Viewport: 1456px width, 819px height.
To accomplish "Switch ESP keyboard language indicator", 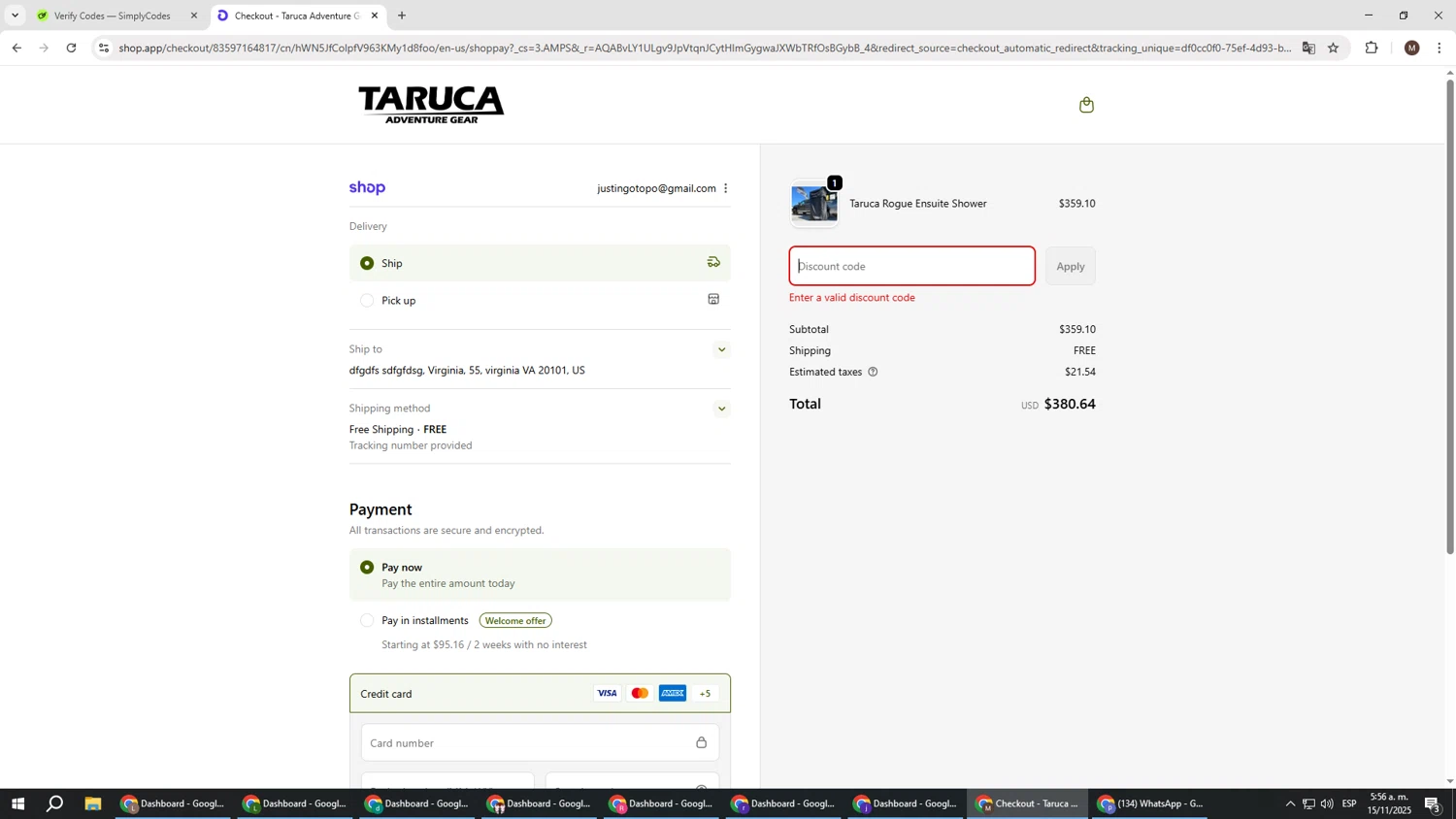I will click(1349, 803).
